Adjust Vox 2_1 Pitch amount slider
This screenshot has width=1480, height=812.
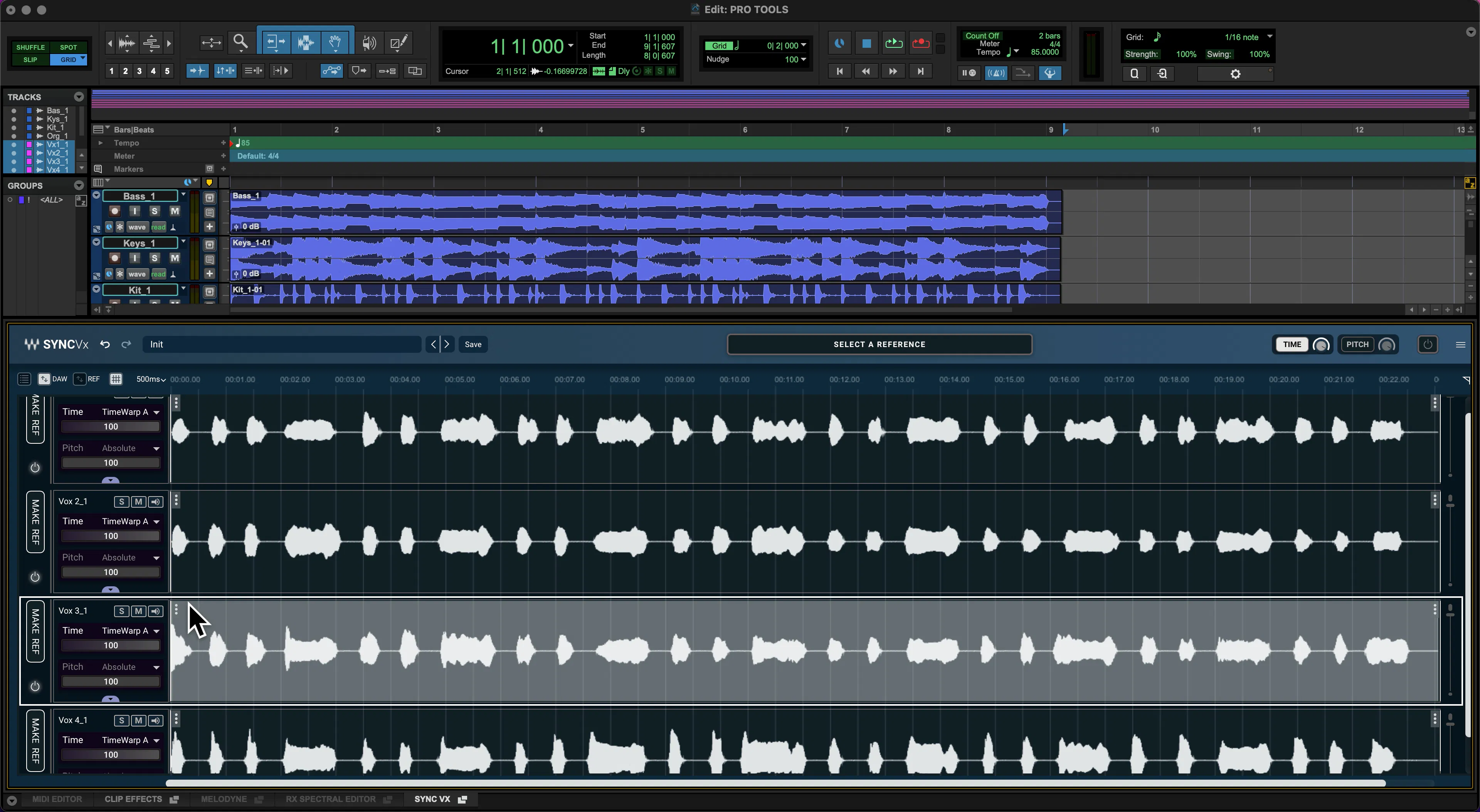pyautogui.click(x=110, y=572)
